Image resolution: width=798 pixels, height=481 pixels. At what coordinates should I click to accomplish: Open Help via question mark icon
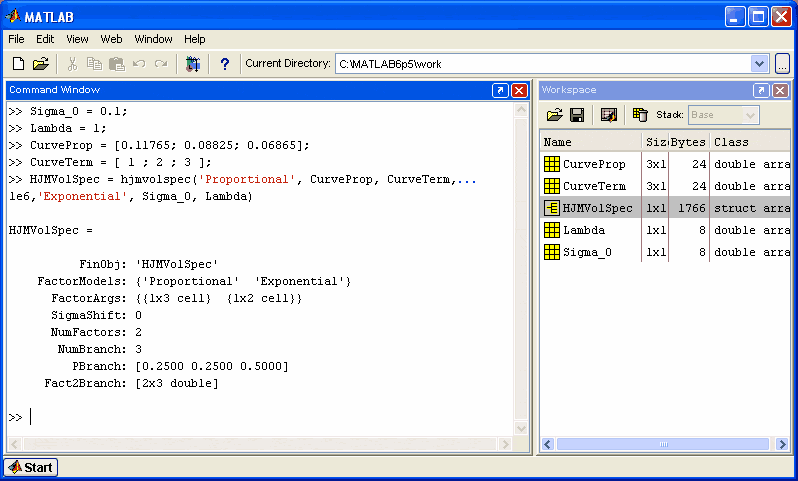224,64
